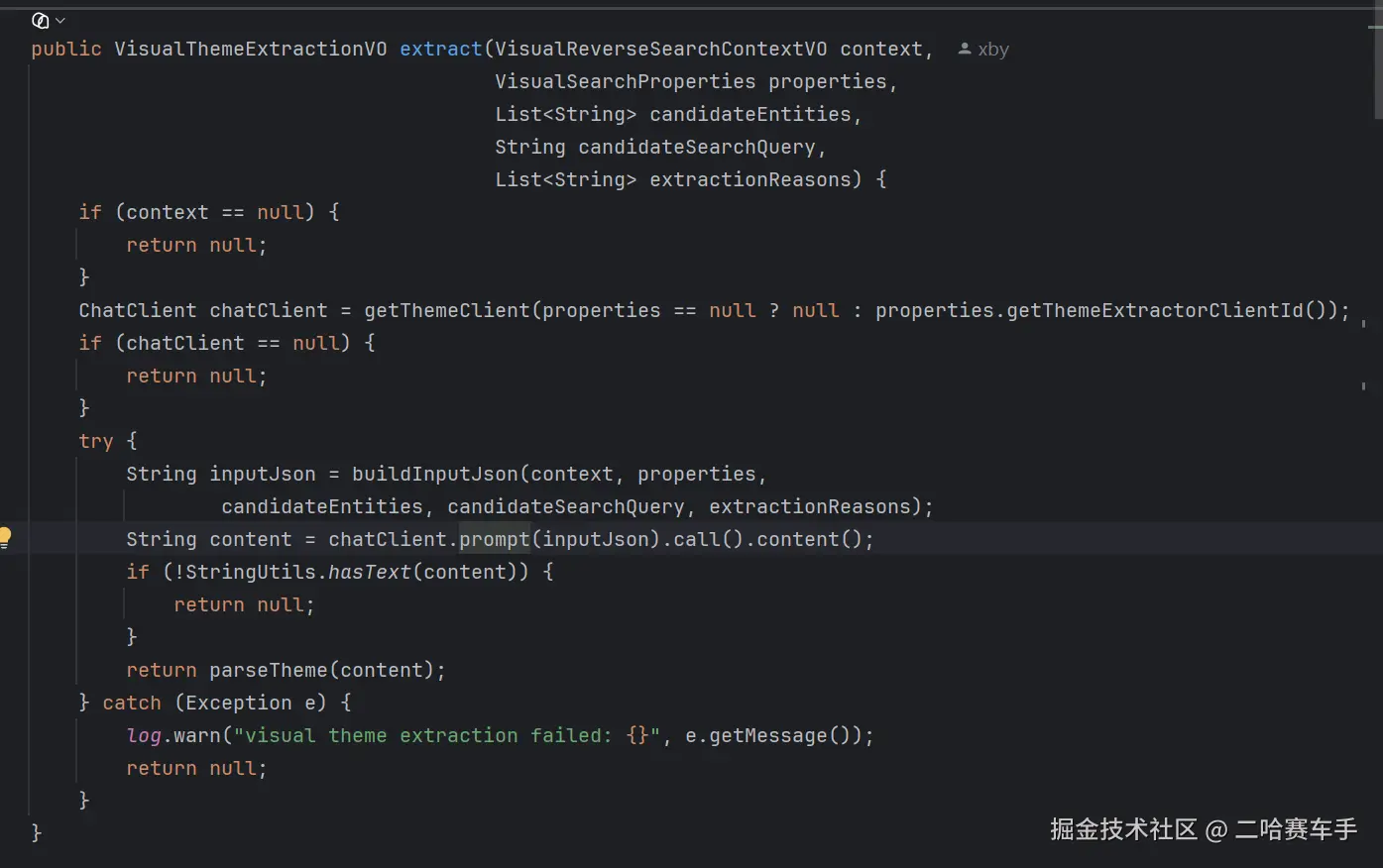The height and width of the screenshot is (868, 1383).
Task: Click the 'warn' method call
Action: coord(197,735)
